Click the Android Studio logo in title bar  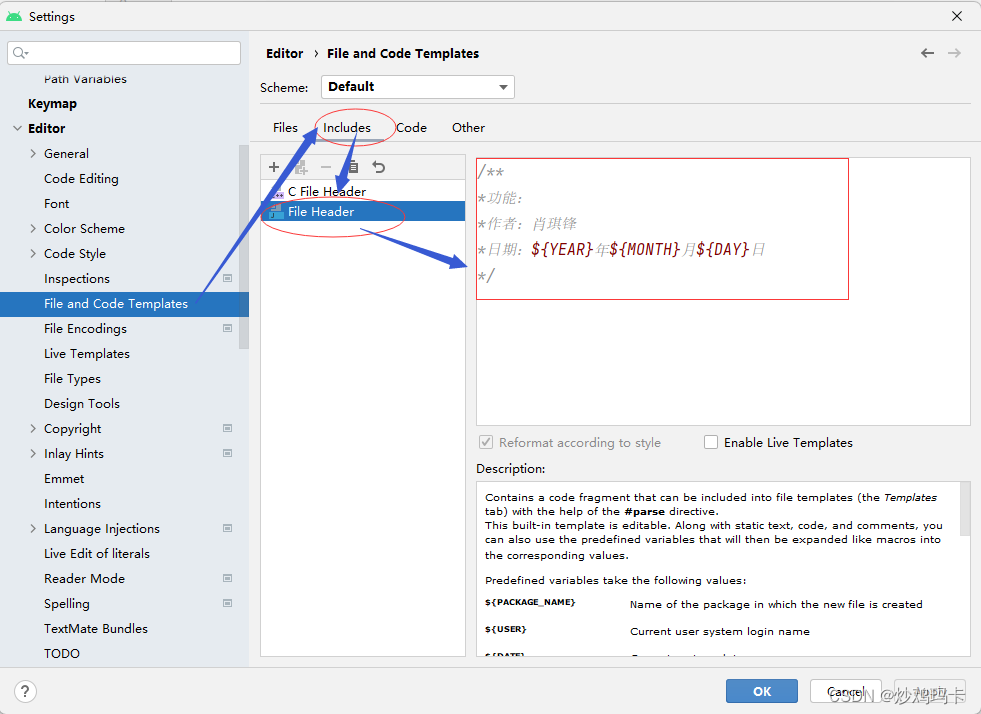[14, 16]
